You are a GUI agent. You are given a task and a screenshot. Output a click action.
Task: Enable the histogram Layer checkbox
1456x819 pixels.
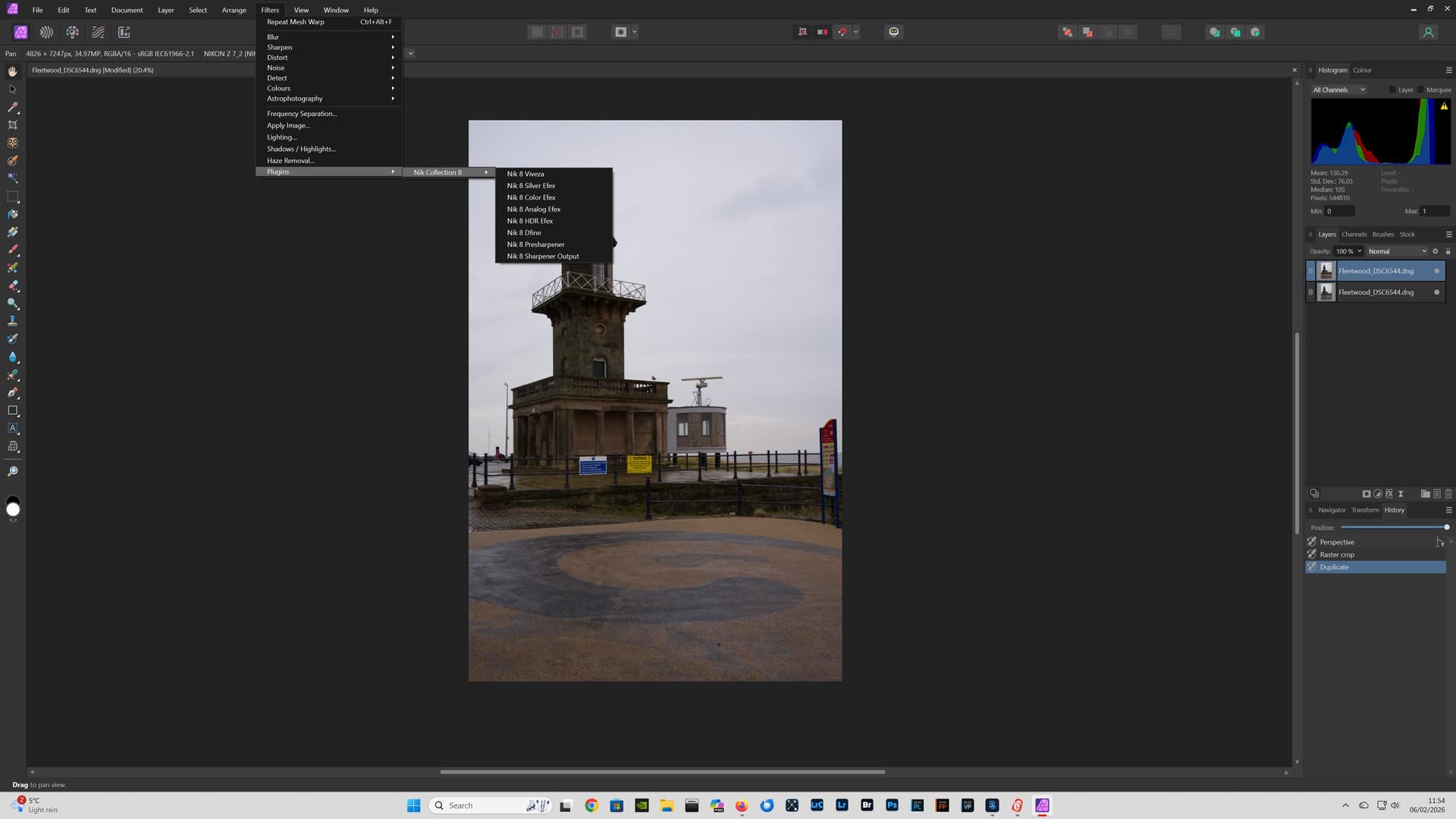(1392, 89)
